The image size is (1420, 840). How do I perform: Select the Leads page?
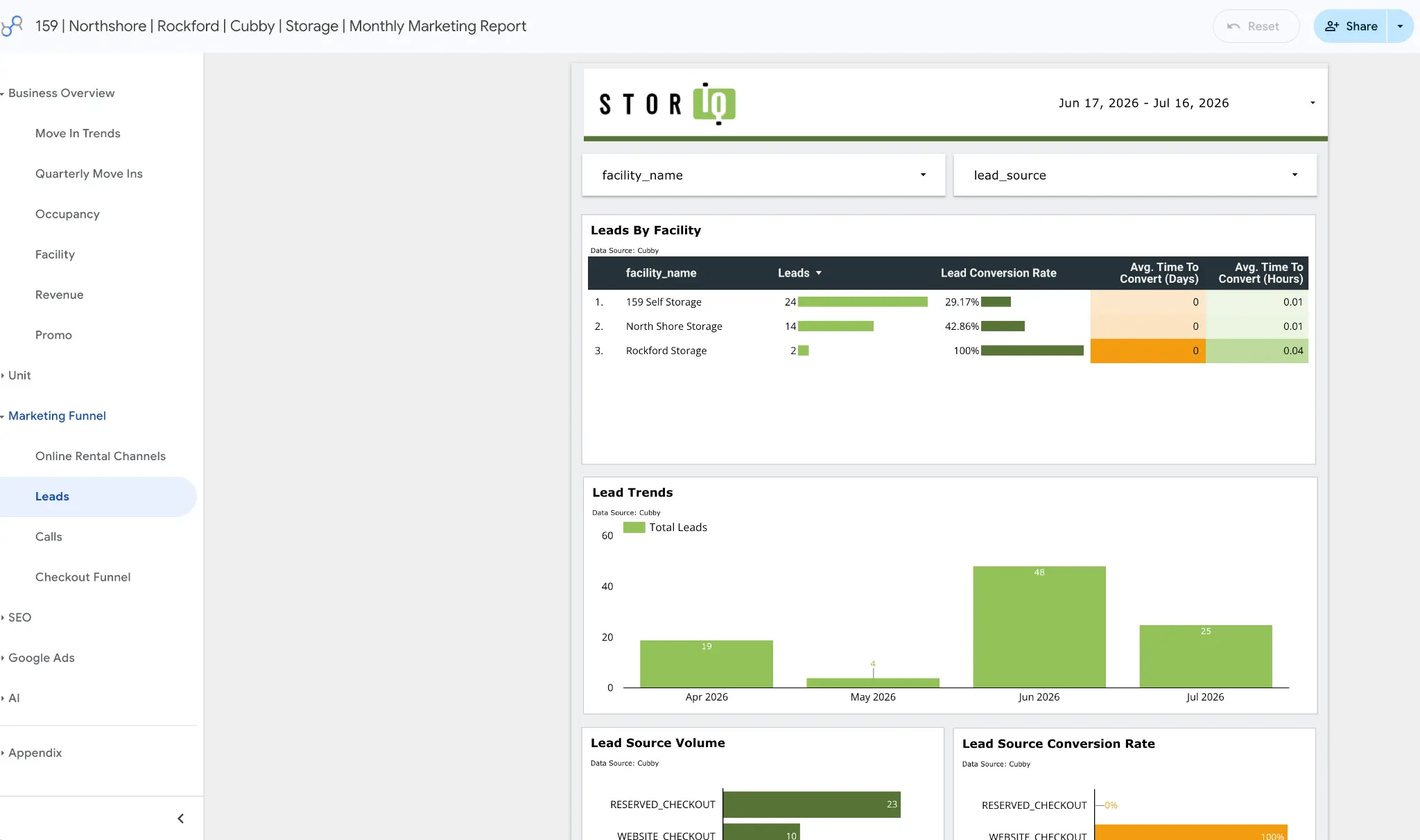(98, 496)
